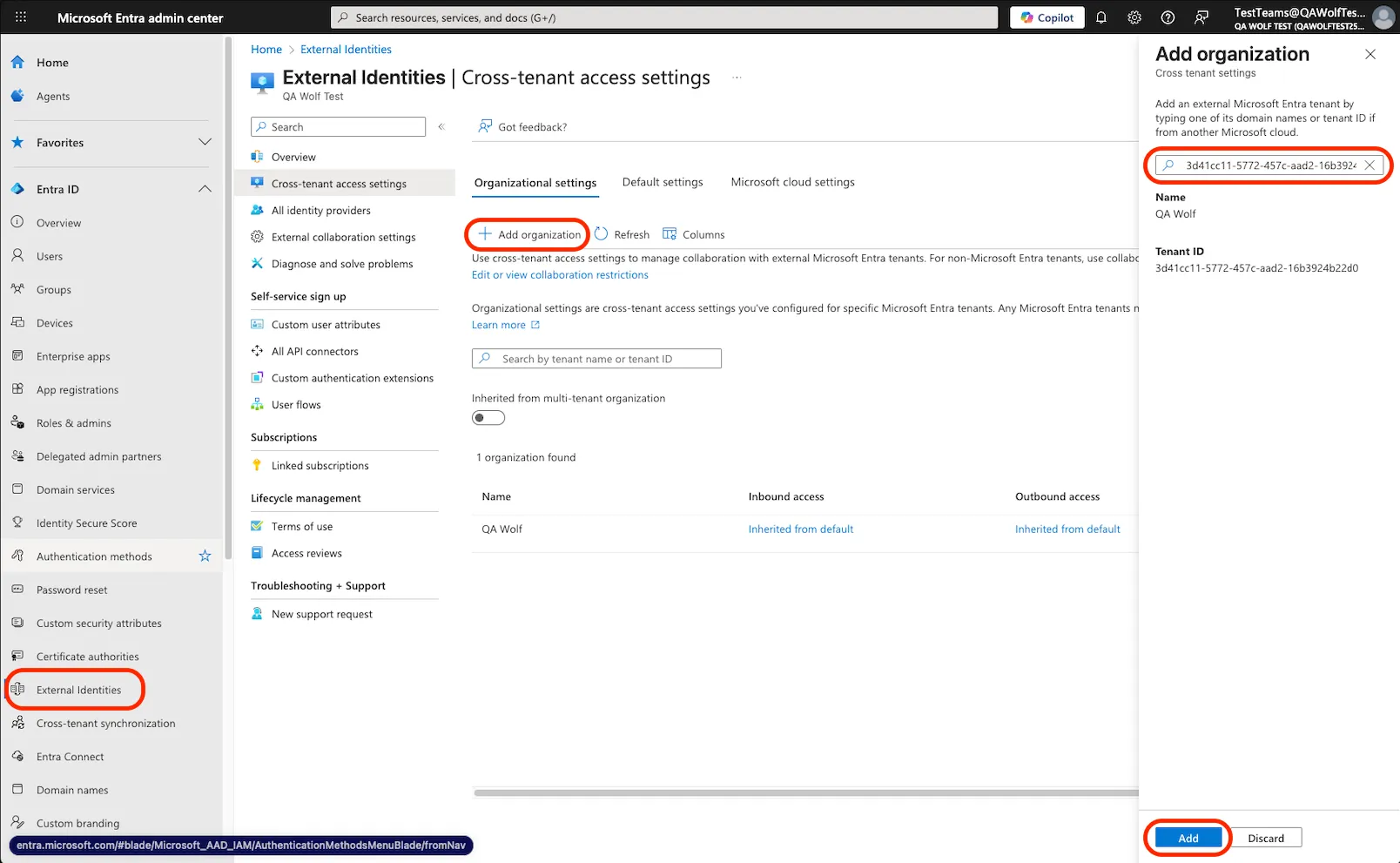Open the Learn more link

point(506,325)
